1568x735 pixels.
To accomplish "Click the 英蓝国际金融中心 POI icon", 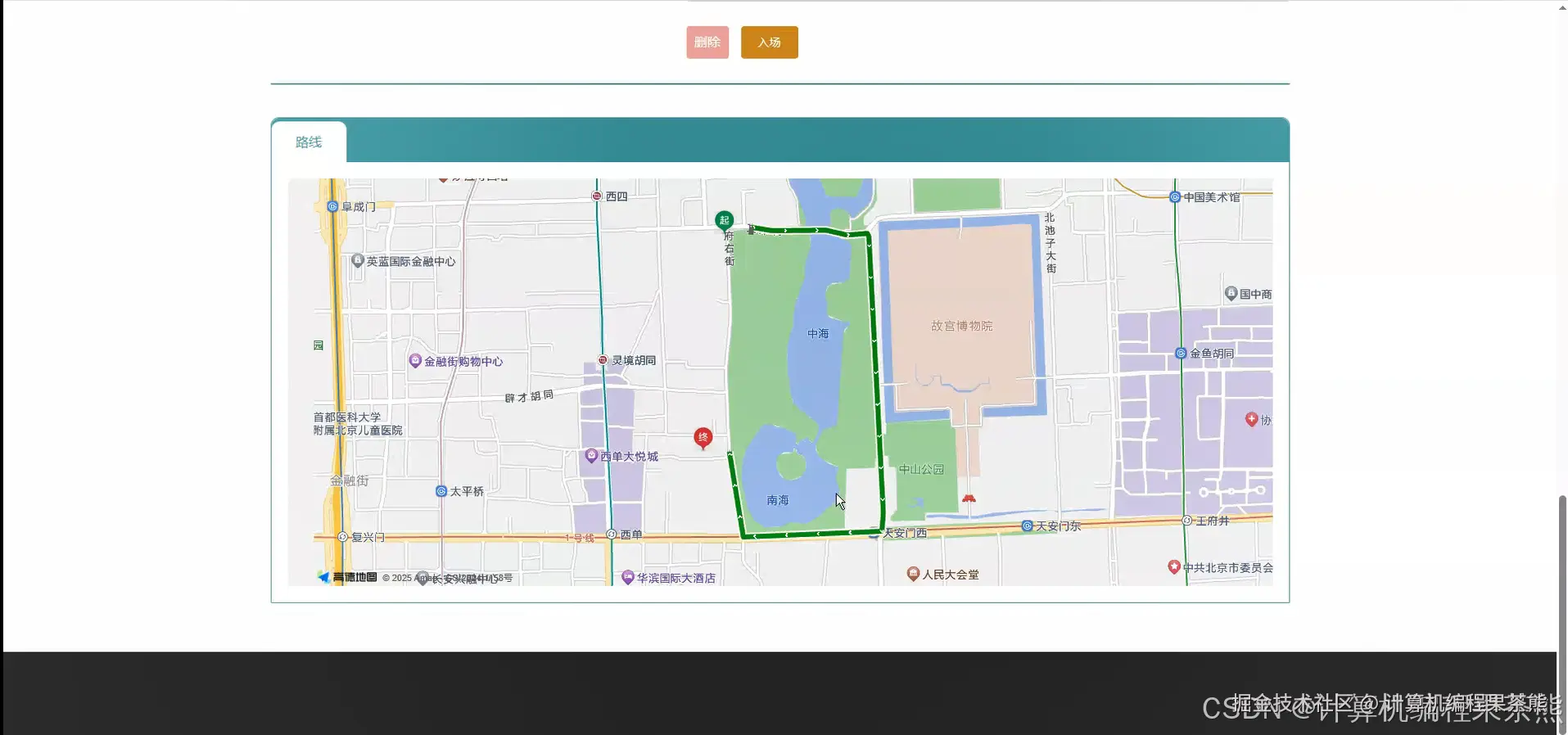I will point(357,261).
